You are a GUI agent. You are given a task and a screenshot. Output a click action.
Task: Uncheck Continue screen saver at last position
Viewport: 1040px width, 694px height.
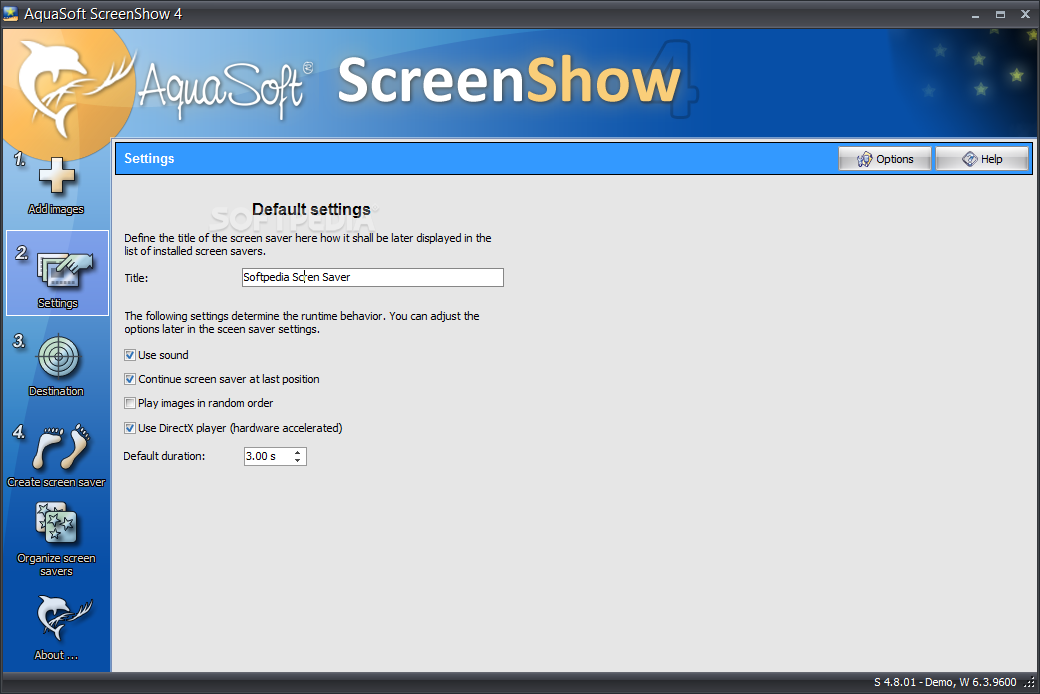[x=130, y=379]
